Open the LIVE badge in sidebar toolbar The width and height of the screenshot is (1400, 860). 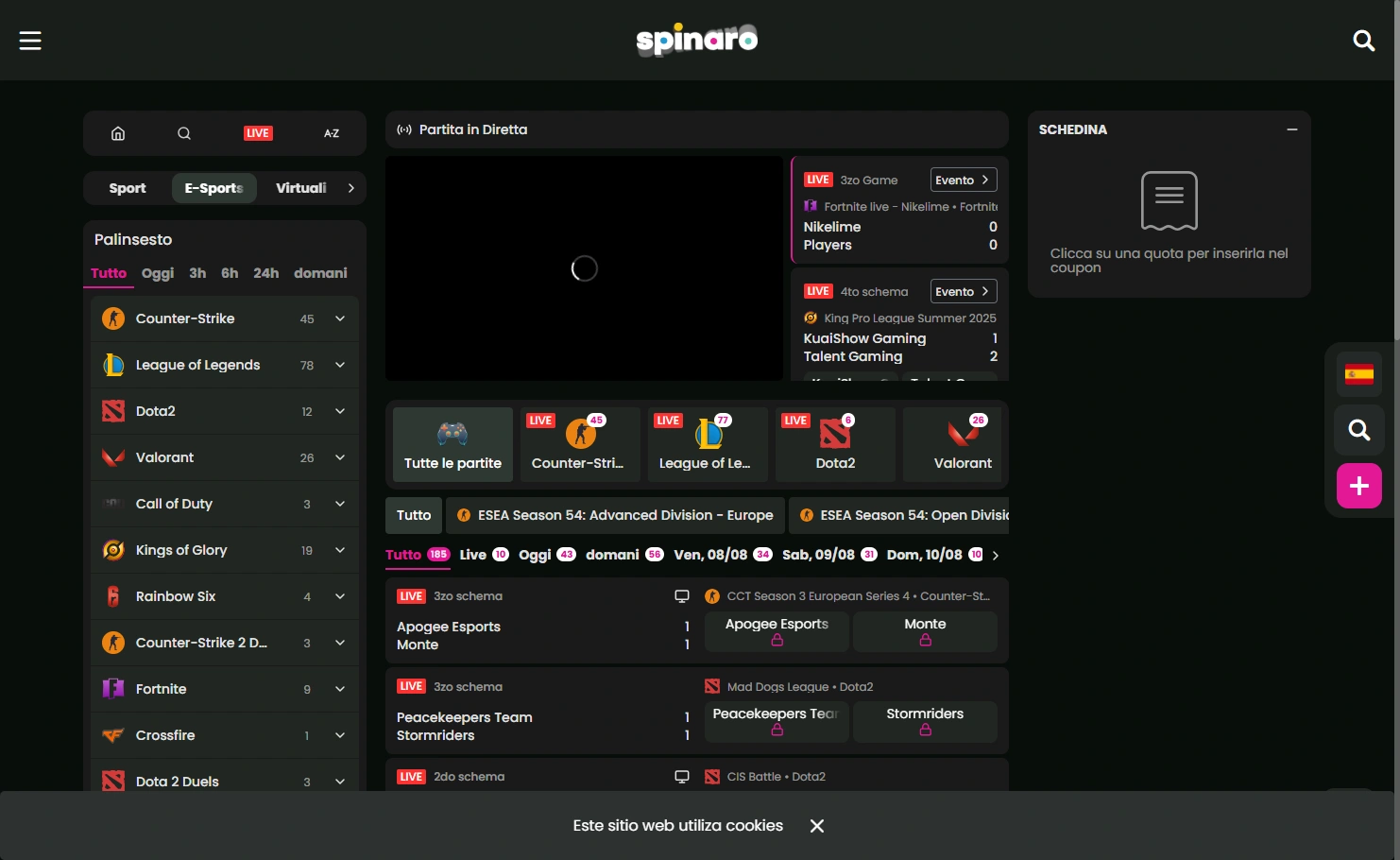pyautogui.click(x=258, y=133)
